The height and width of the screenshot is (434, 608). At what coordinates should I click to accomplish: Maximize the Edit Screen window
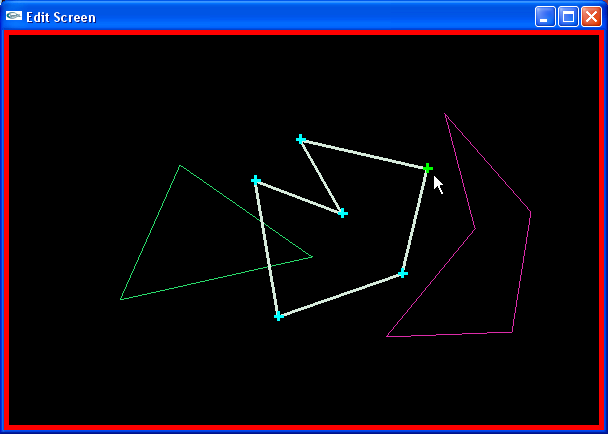(x=568, y=16)
